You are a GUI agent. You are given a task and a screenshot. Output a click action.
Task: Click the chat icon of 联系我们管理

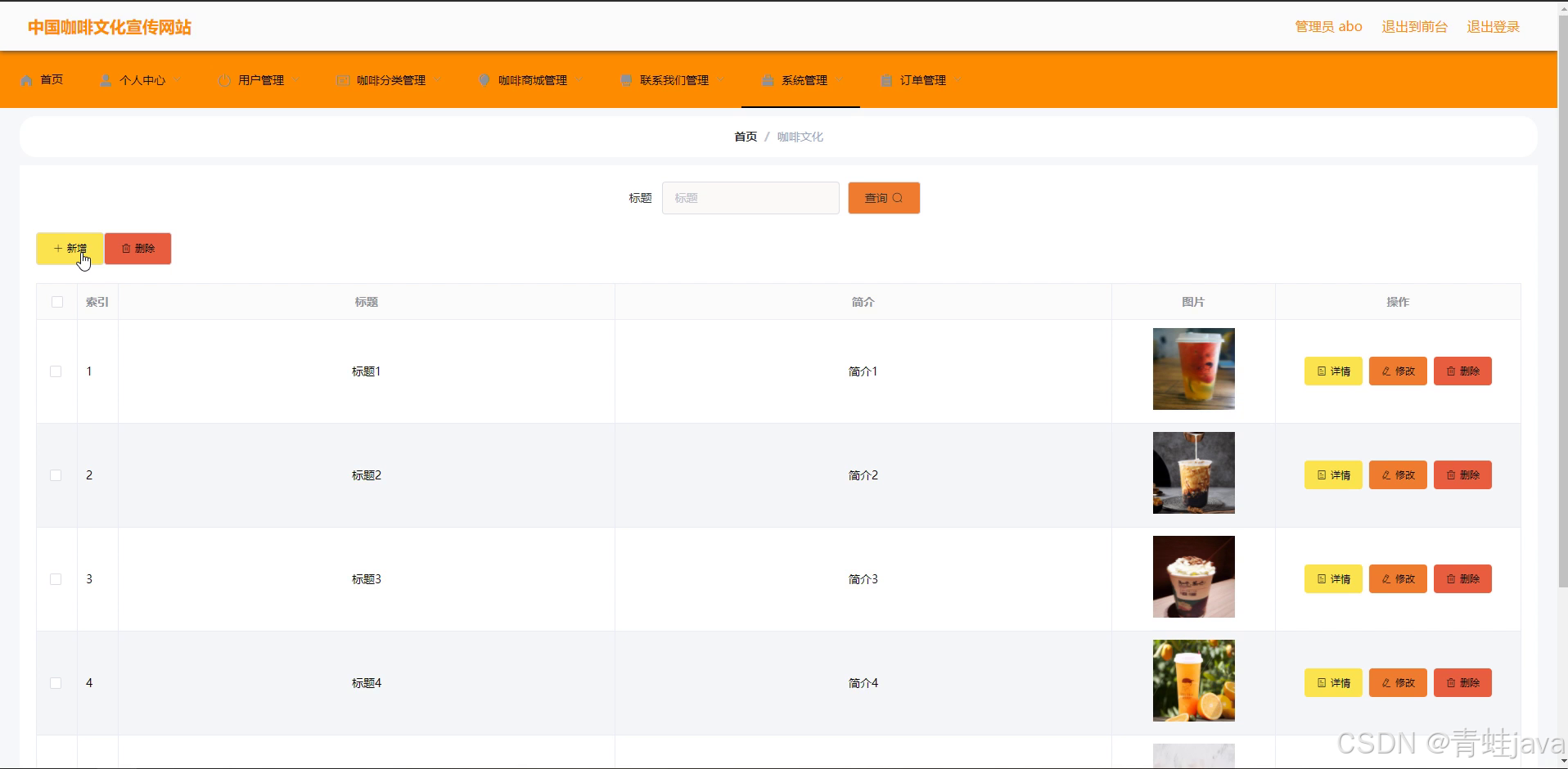point(626,80)
